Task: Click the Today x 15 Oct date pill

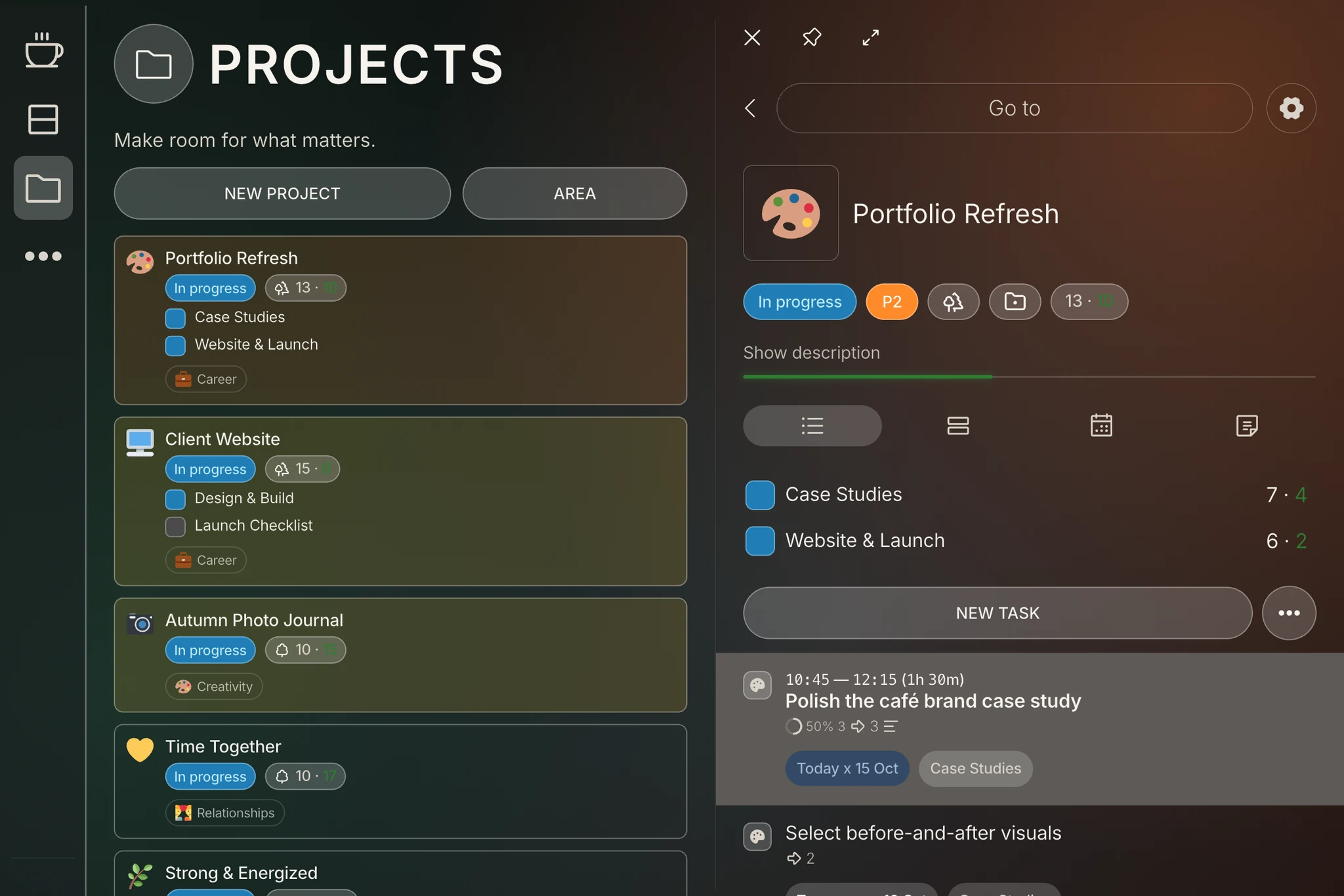Action: click(847, 769)
